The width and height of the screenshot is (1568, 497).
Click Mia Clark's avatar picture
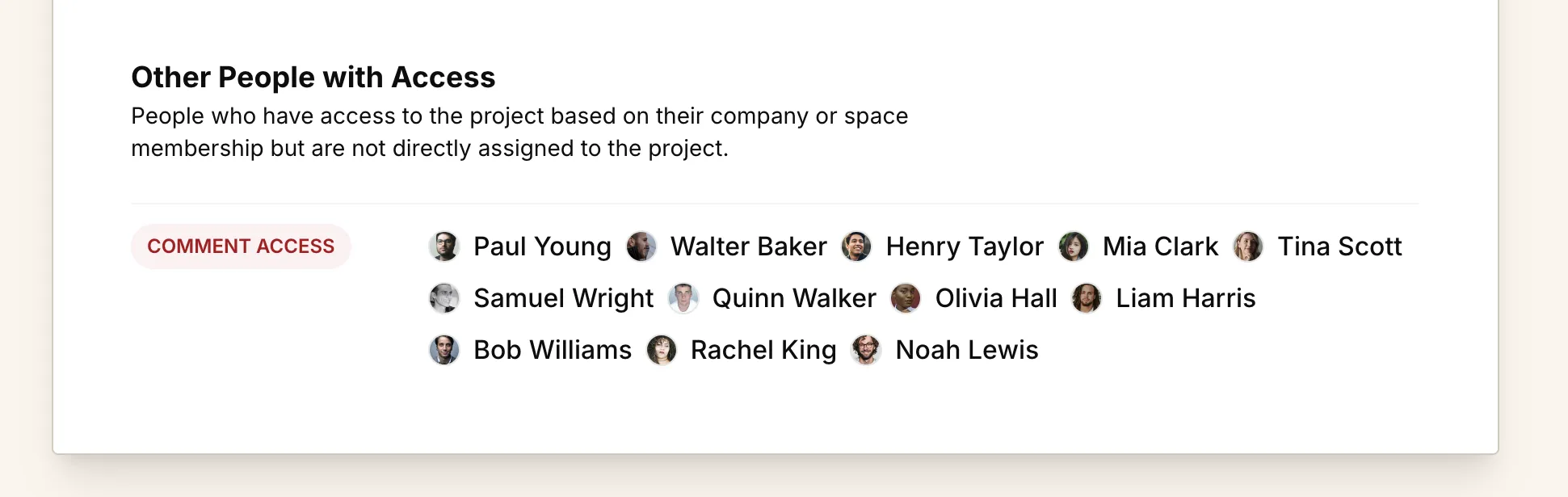[1074, 246]
